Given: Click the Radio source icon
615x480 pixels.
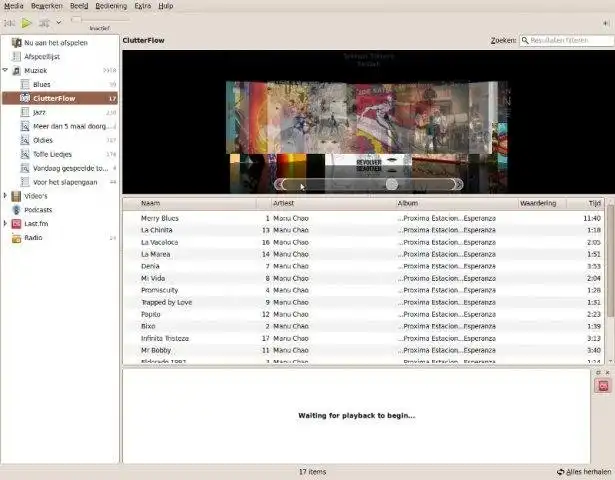Looking at the screenshot, I should coord(16,238).
